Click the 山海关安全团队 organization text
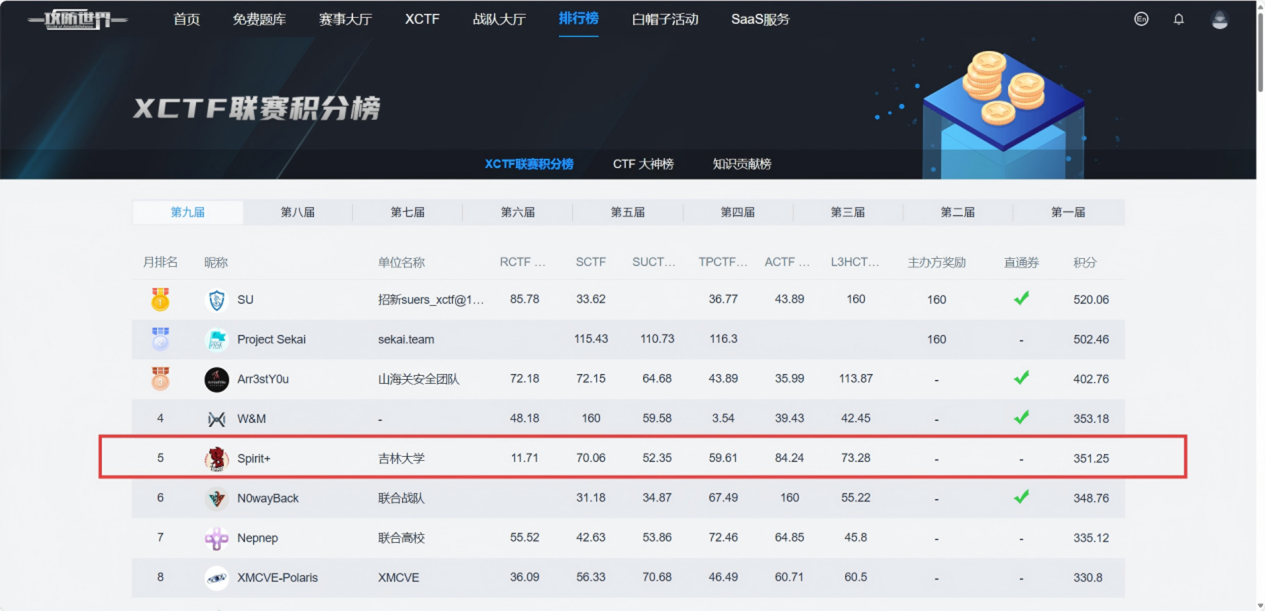Viewport: 1265px width, 611px height. click(419, 379)
